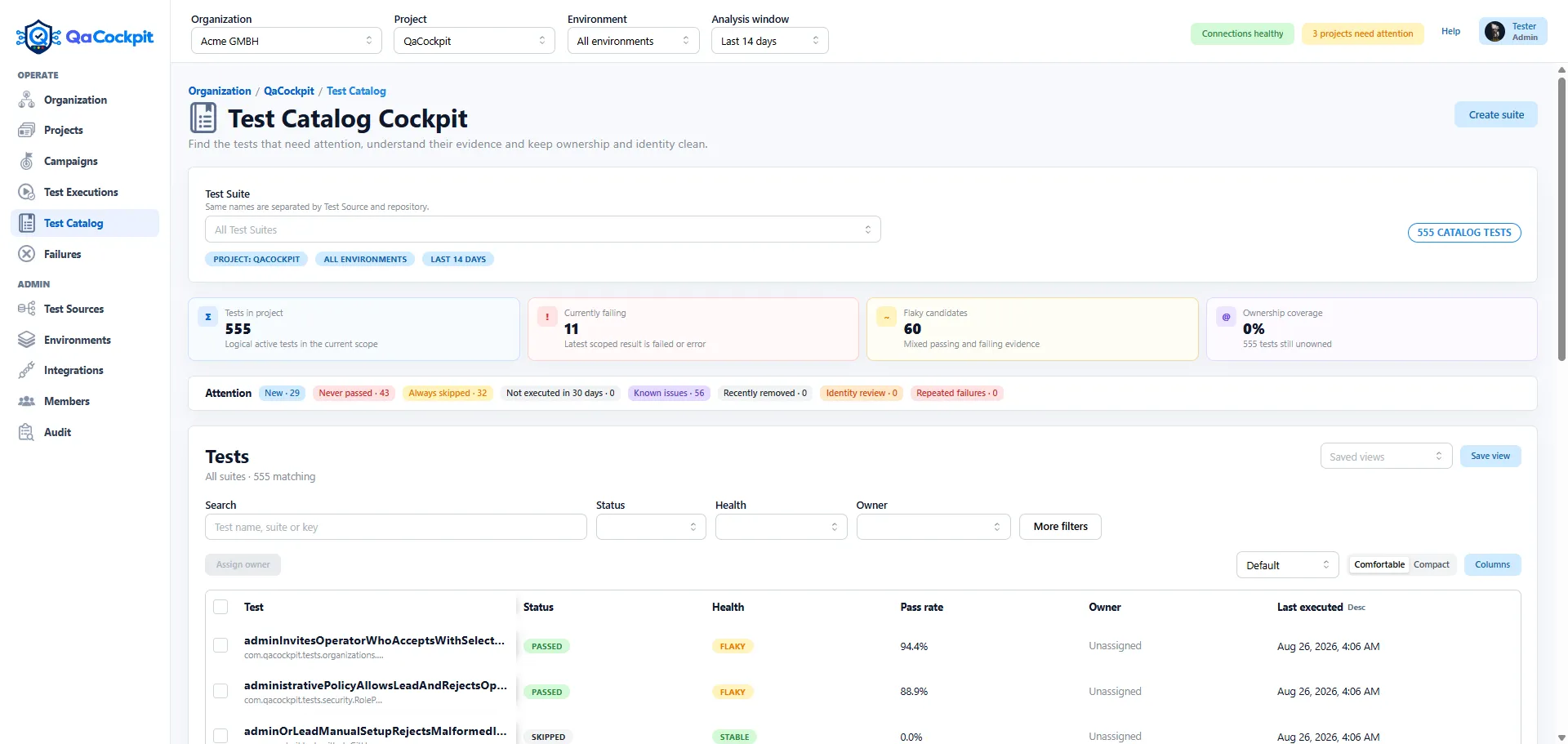Filter by New · 29 attention chip
Screen dimensions: 1568x744
[x=282, y=393]
